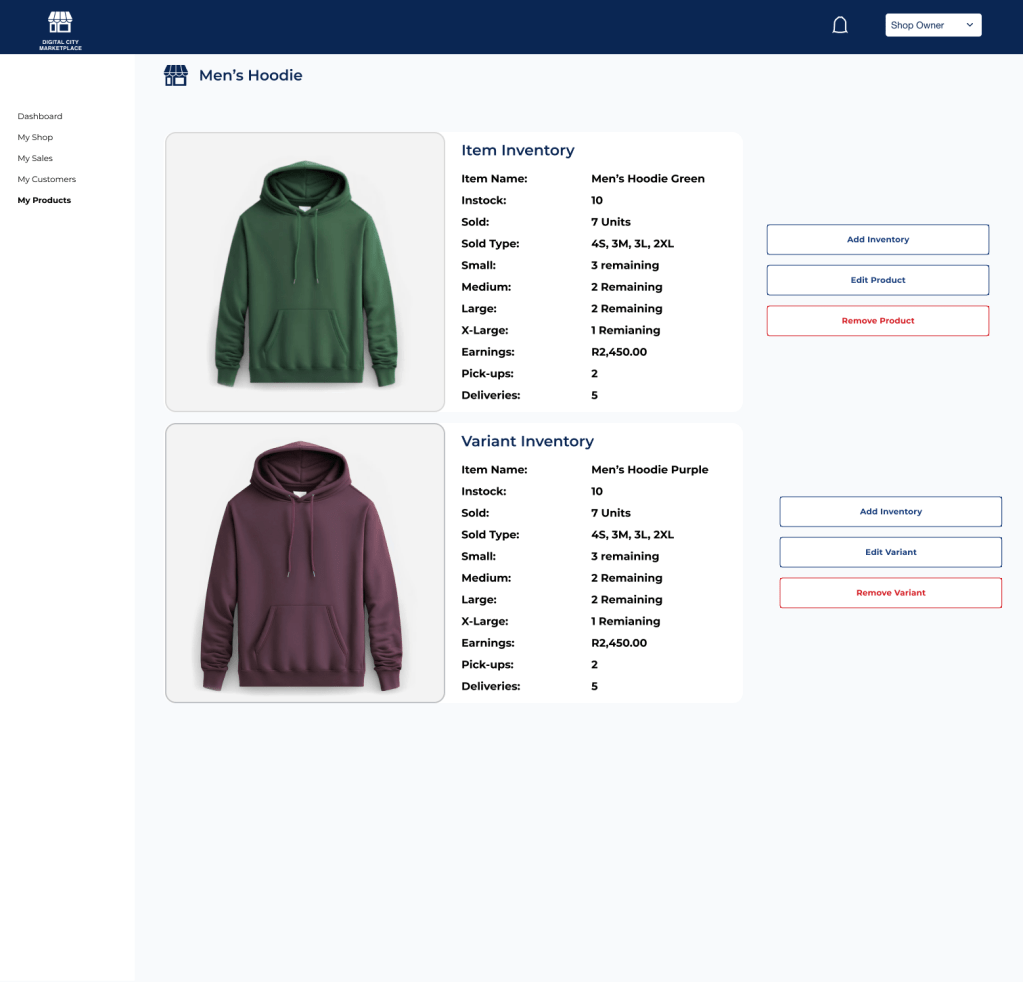Click the red Remove Product button
Image resolution: width=1023 pixels, height=982 pixels.
click(x=877, y=321)
